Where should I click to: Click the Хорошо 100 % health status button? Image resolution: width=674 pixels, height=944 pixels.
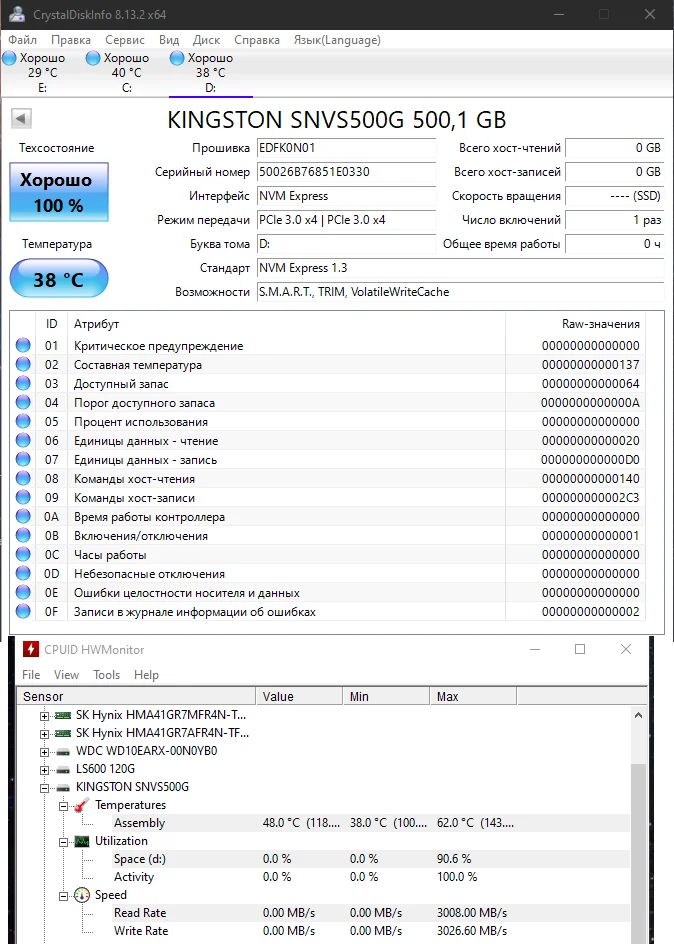click(x=59, y=192)
